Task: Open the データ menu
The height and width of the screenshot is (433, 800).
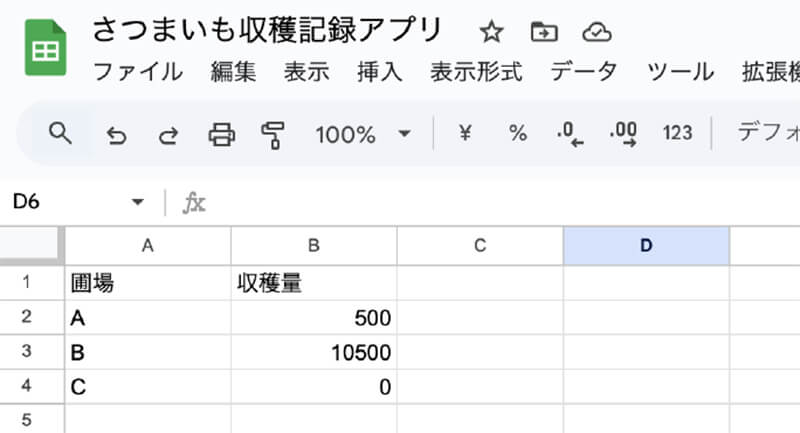Action: (584, 72)
